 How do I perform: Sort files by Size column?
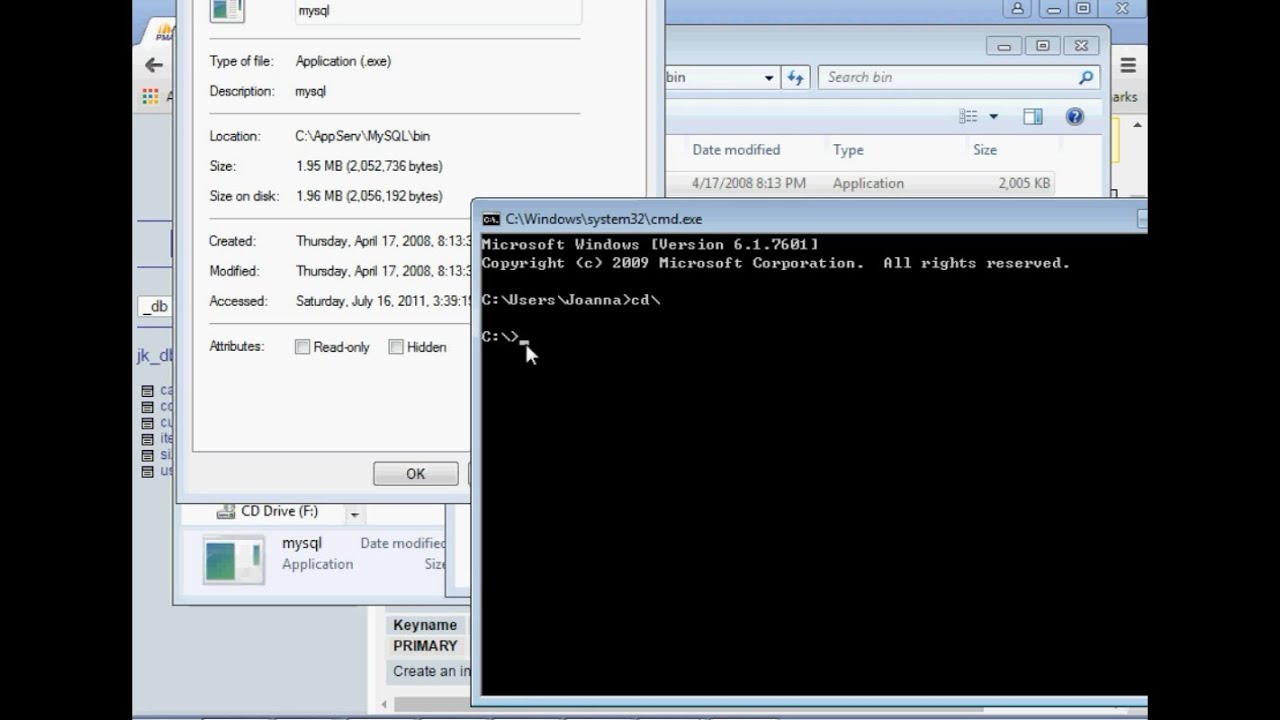(x=985, y=150)
